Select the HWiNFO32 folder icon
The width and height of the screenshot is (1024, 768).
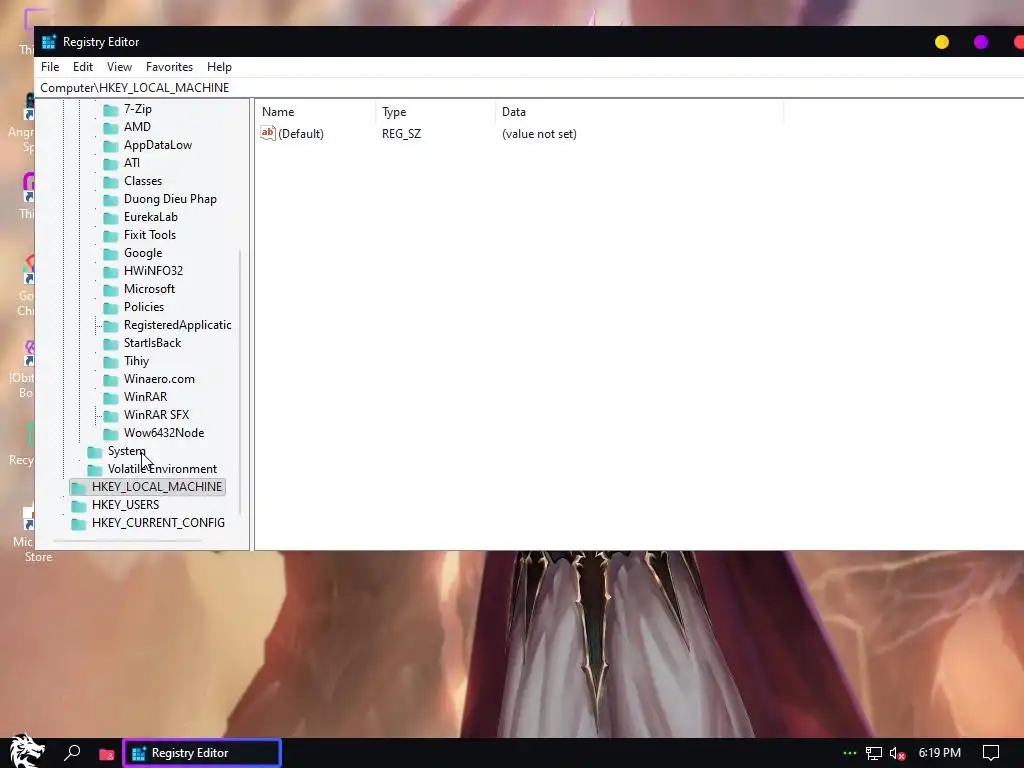[111, 271]
